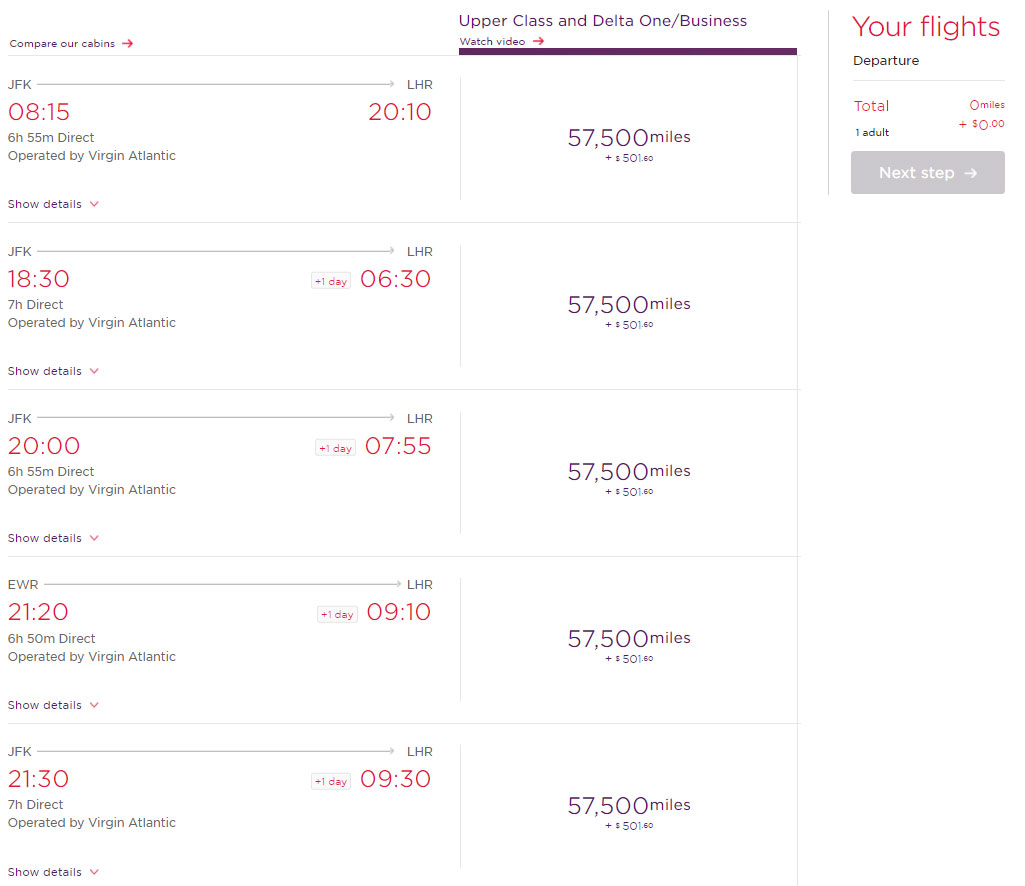Click the chevron for the 08:15 flight details
This screenshot has width=1025, height=886.
pos(94,204)
